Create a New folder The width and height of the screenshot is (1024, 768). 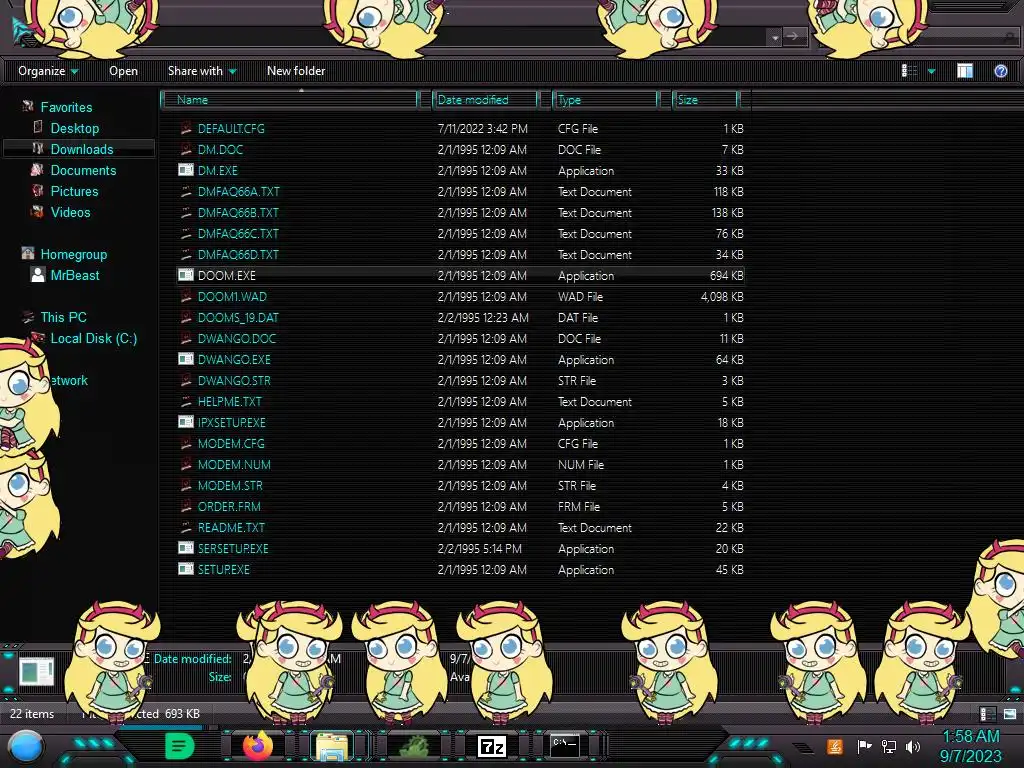[x=296, y=71]
